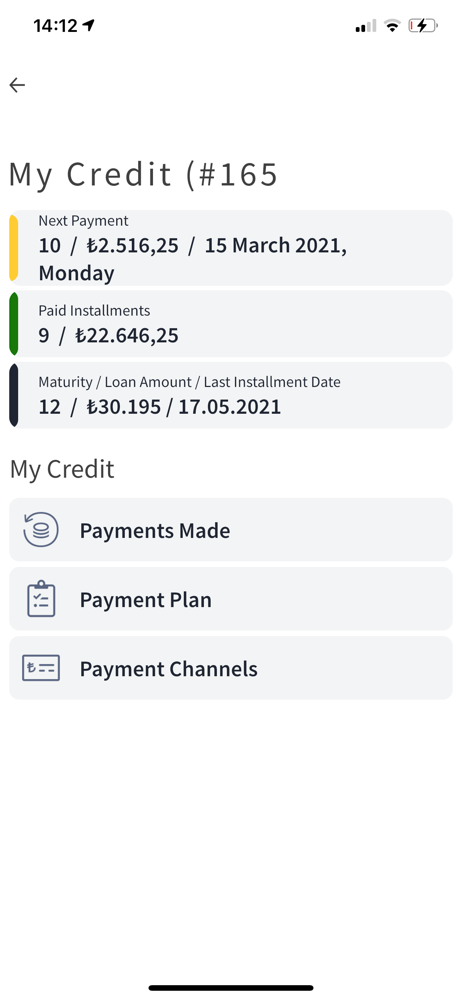
Task: Click the green Paid Installments color bar
Action: click(13, 323)
